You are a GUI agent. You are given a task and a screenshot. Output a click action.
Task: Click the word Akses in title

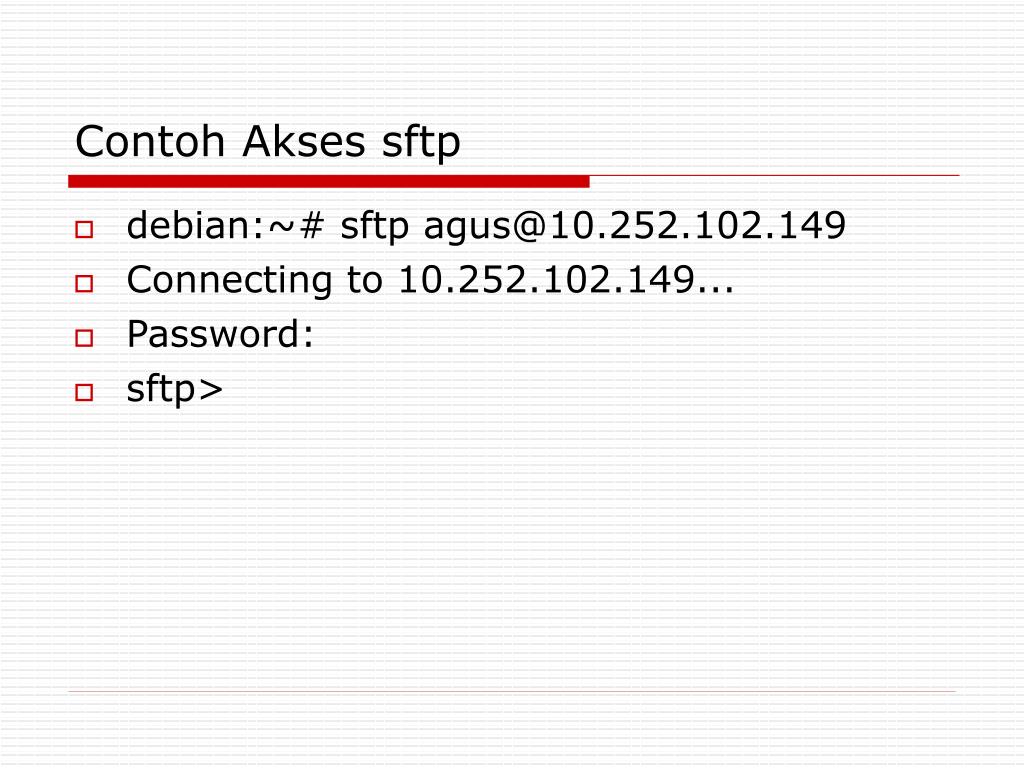click(x=304, y=141)
